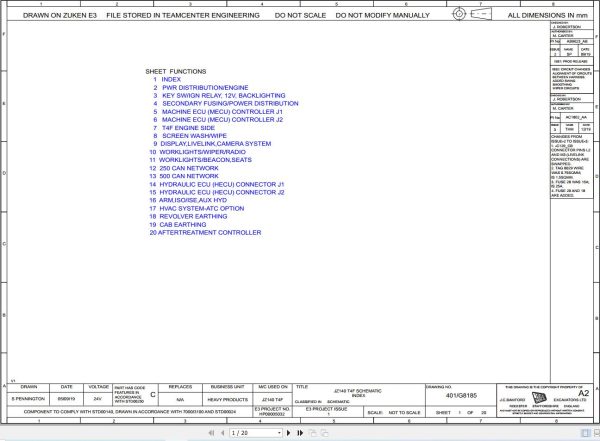Open the page number dropdown arrow
600x441 pixels.
tap(279, 433)
